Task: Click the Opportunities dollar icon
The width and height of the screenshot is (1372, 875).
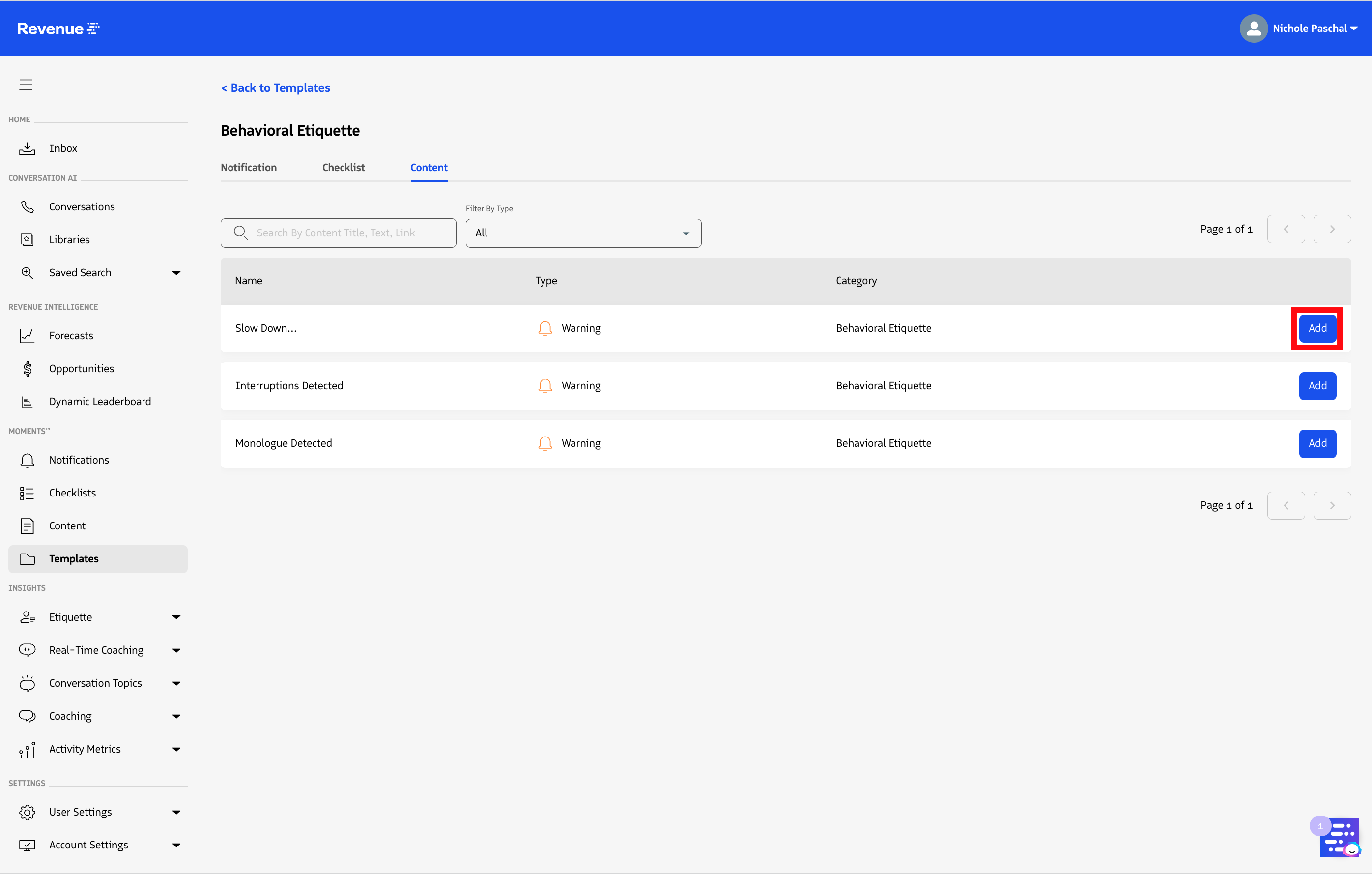Action: coord(28,368)
